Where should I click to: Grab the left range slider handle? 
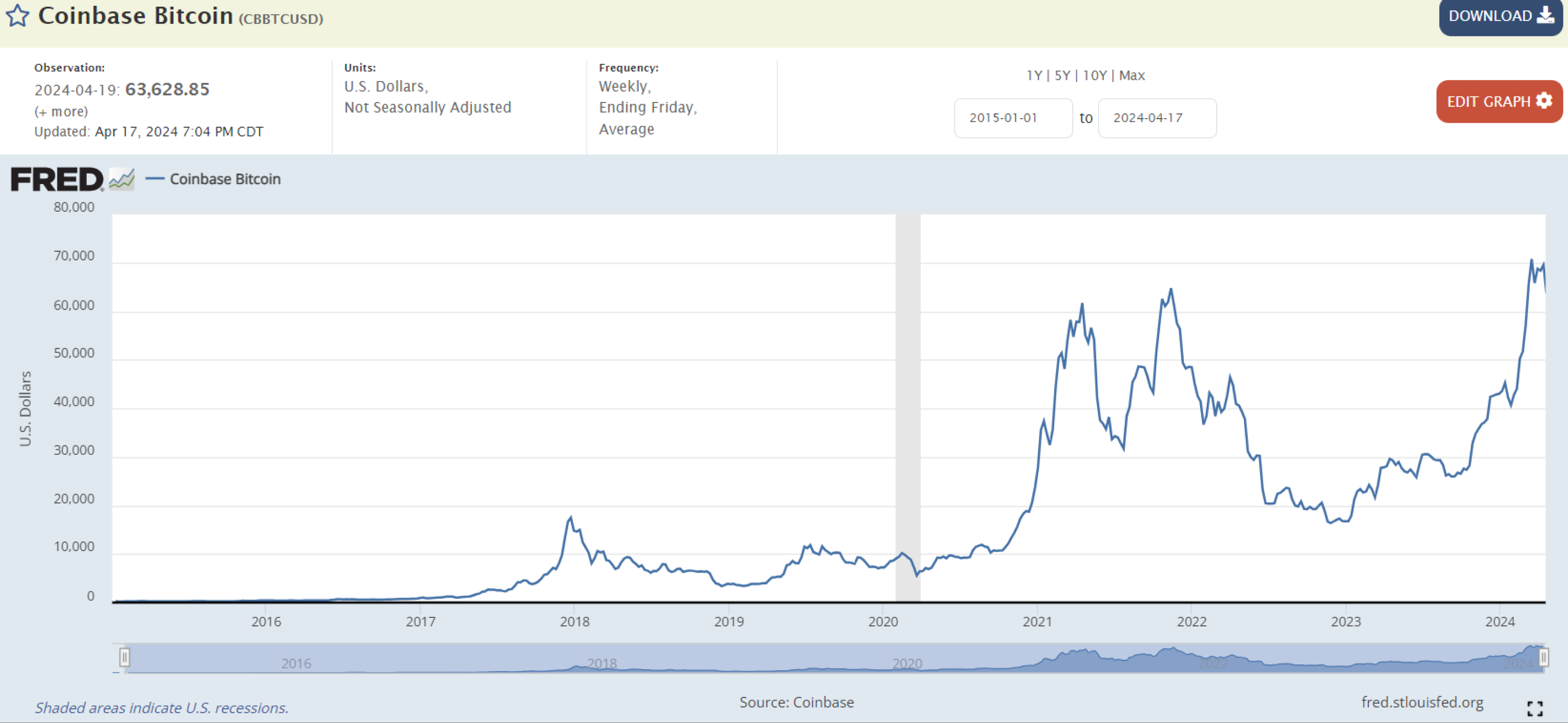(x=125, y=657)
